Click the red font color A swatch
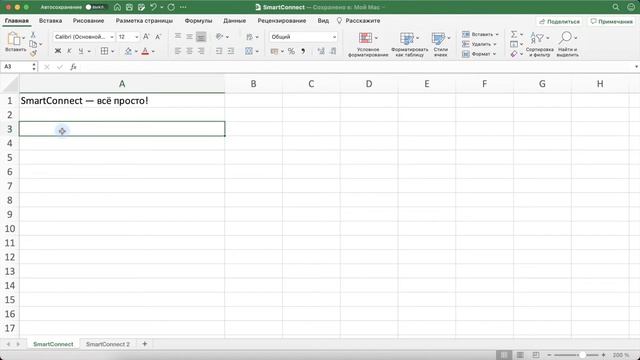This screenshot has height=360, width=640. [x=145, y=51]
